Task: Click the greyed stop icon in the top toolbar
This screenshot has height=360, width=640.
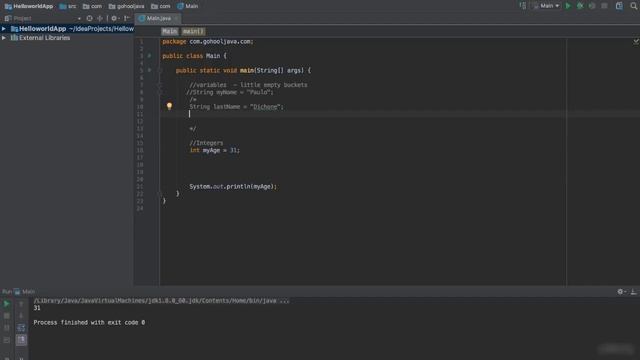Action: point(604,6)
